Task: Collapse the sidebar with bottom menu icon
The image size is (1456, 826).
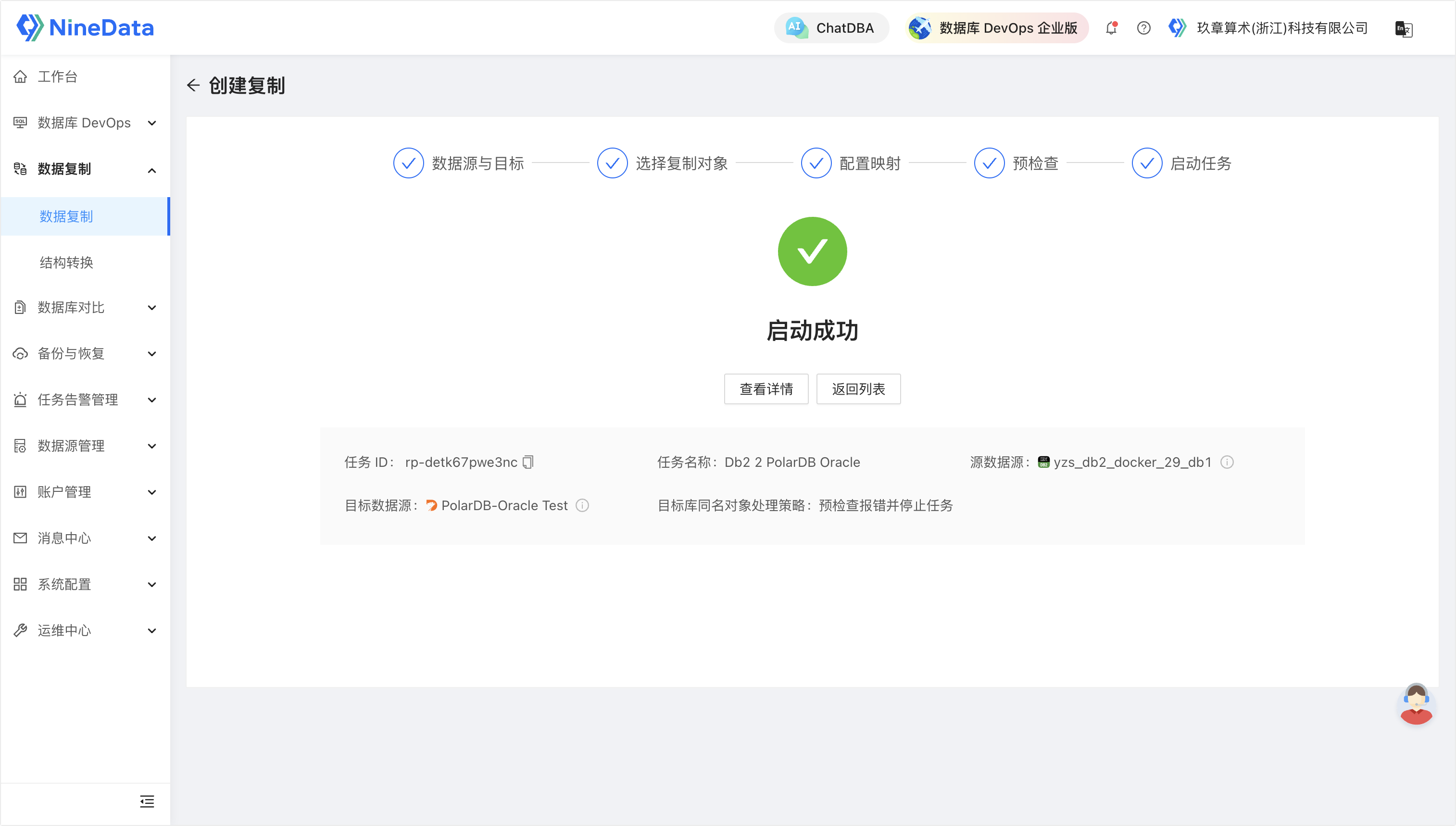Action: point(147,801)
